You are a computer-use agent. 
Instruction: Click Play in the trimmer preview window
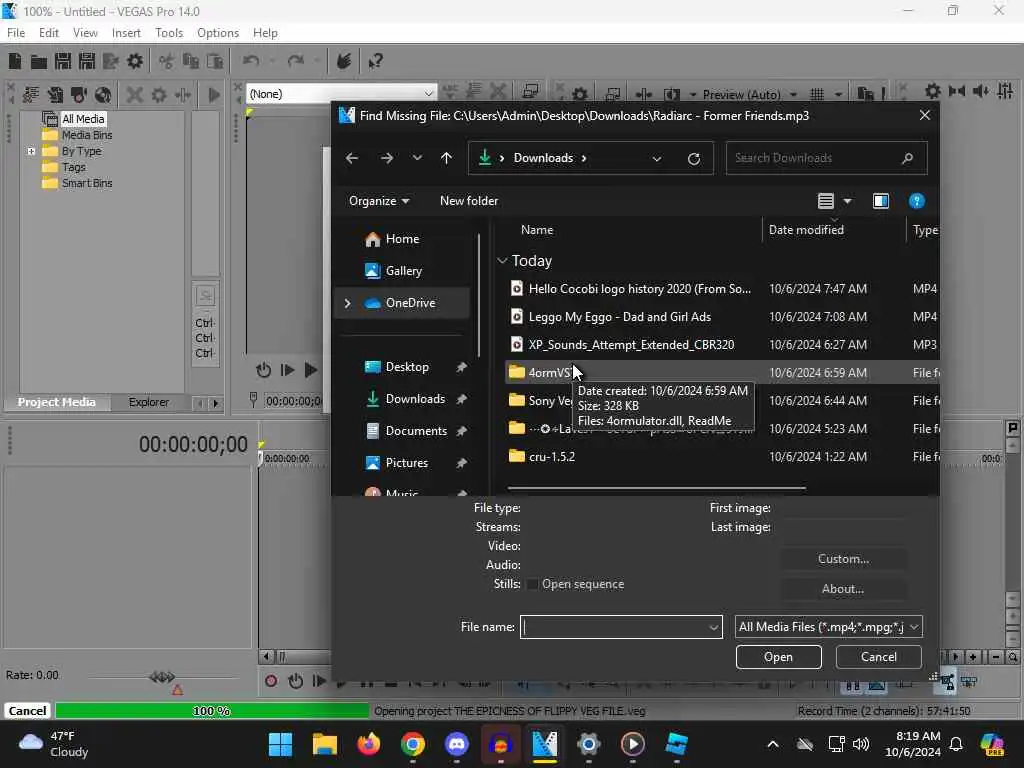point(311,370)
